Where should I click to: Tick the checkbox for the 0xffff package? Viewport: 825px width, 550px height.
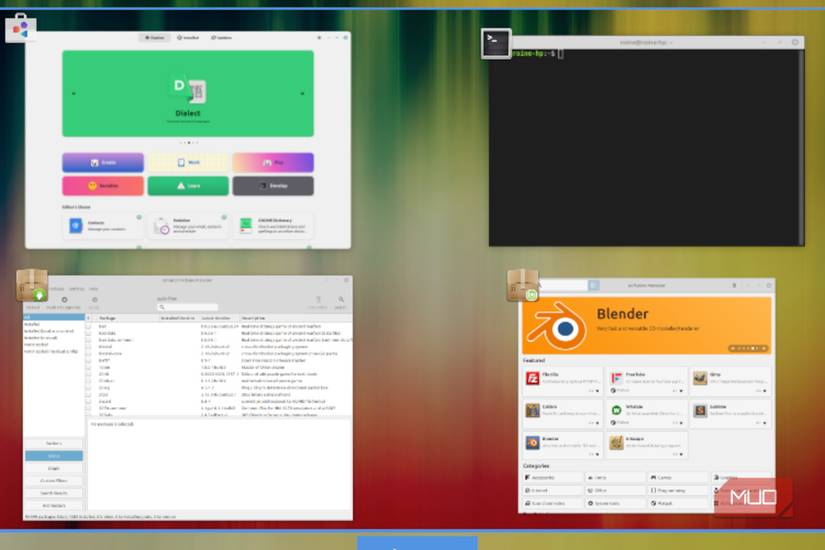point(88,361)
